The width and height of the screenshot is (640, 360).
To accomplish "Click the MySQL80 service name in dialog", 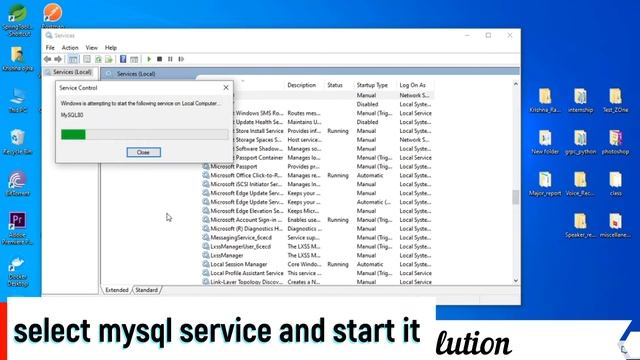I will [72, 115].
